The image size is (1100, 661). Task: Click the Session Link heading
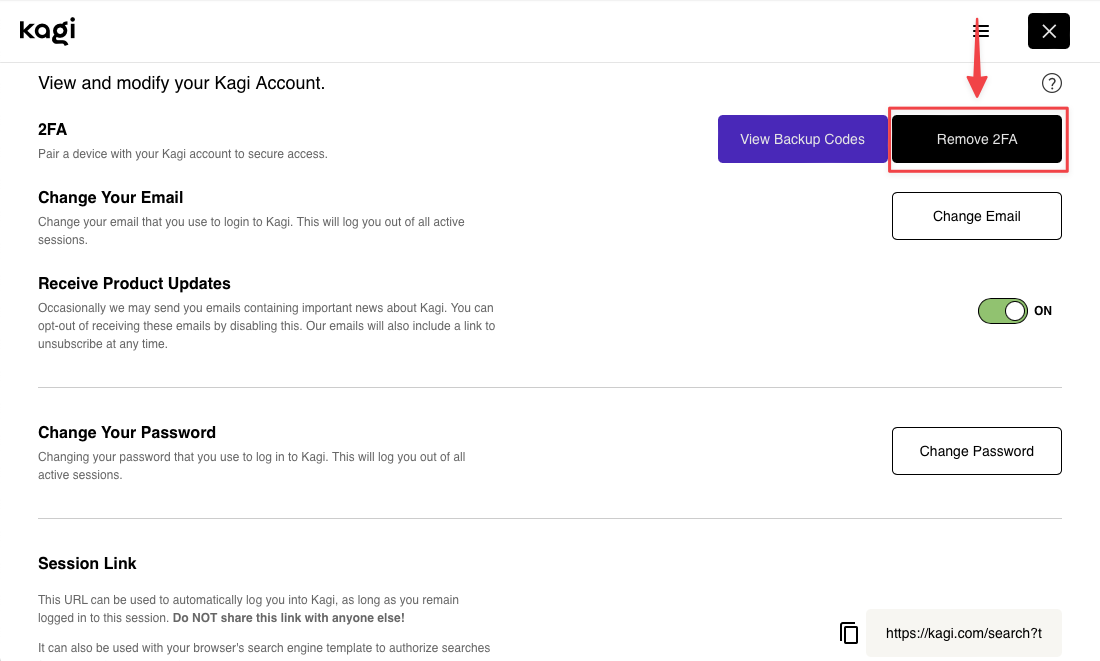coord(87,563)
